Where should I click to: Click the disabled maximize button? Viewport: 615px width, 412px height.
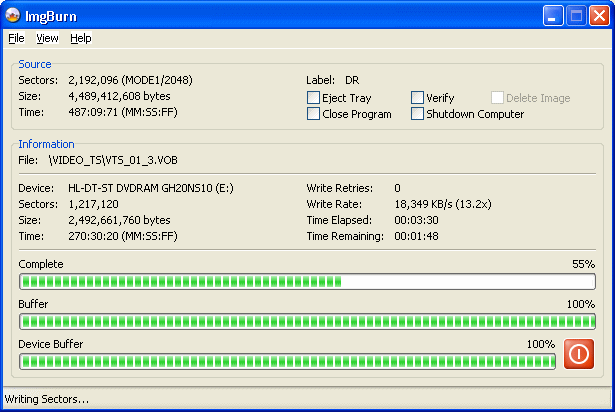click(x=576, y=16)
